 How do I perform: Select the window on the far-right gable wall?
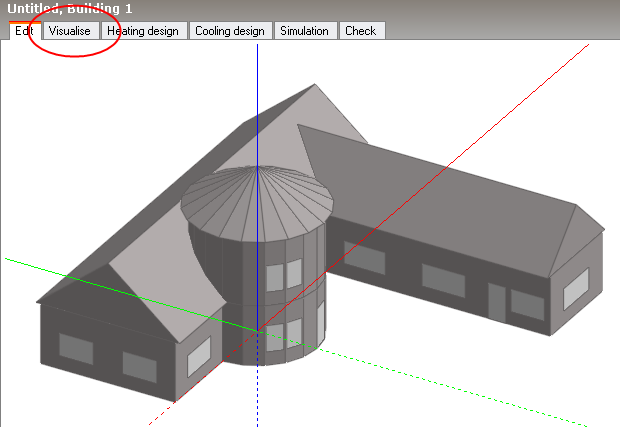576,289
